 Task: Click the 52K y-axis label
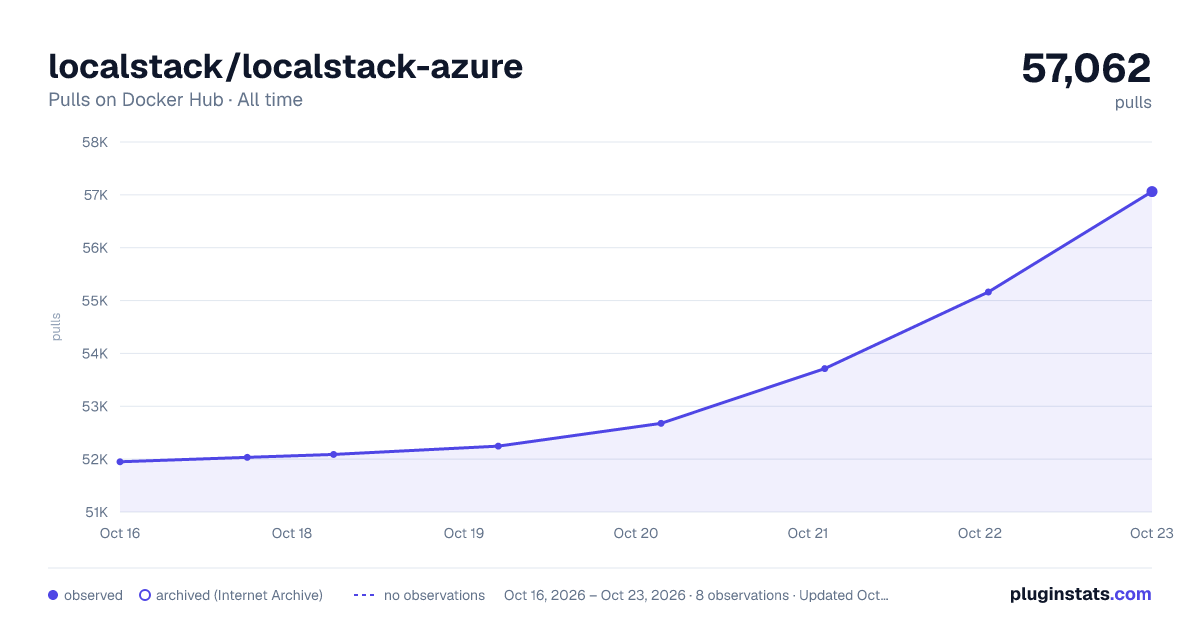tap(95, 460)
